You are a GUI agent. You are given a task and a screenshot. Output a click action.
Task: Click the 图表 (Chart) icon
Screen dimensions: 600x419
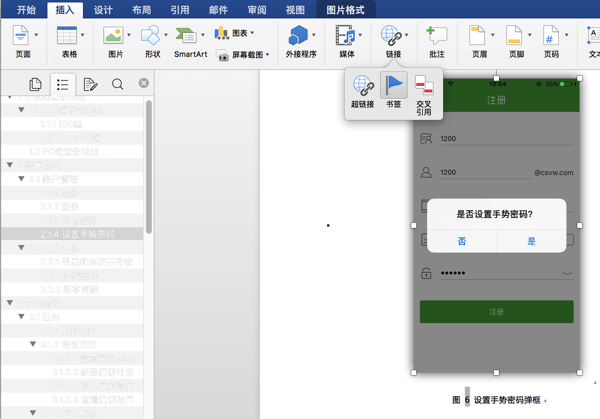[221, 33]
